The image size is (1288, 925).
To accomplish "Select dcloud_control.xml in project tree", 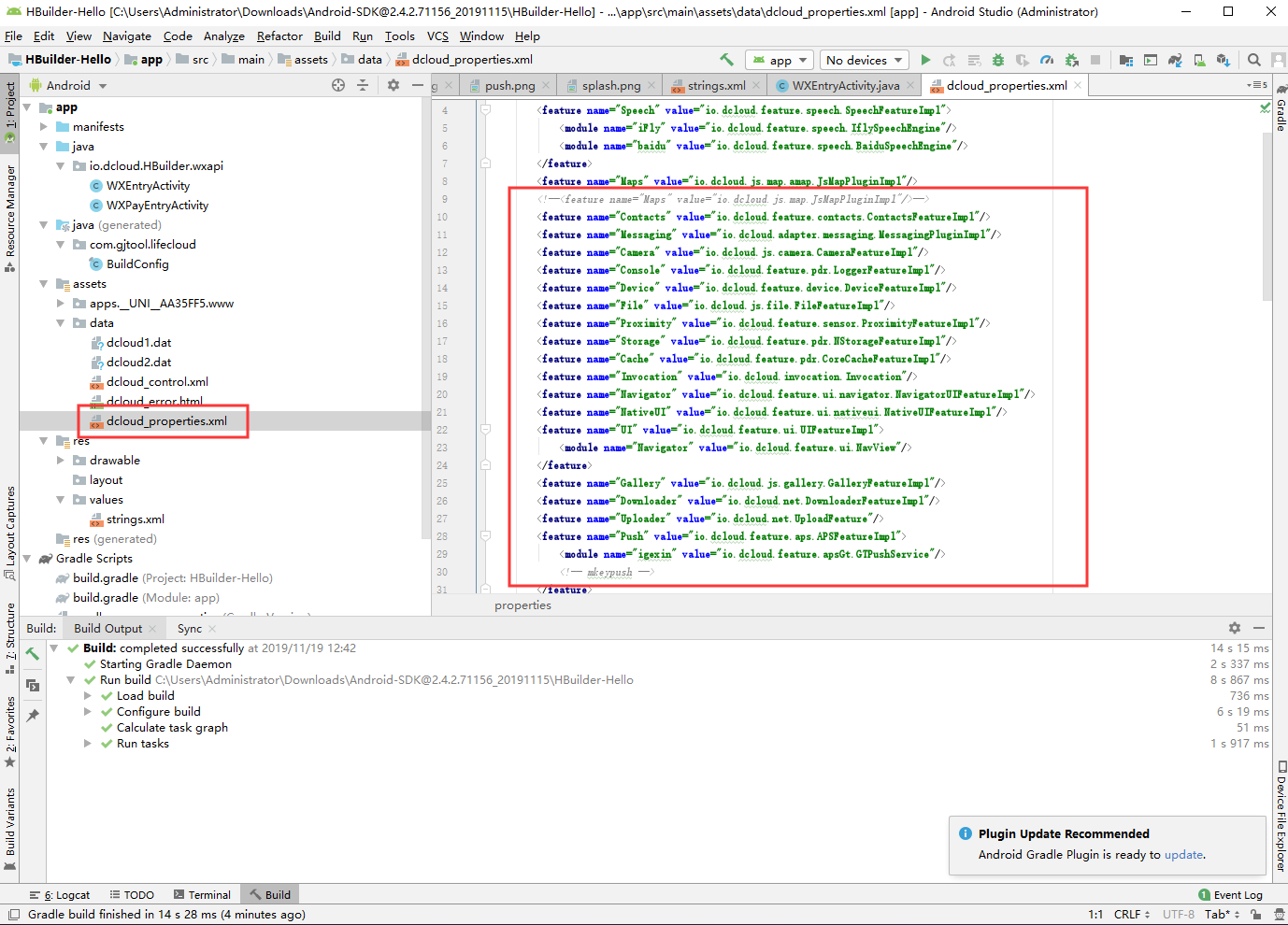I will 157,382.
